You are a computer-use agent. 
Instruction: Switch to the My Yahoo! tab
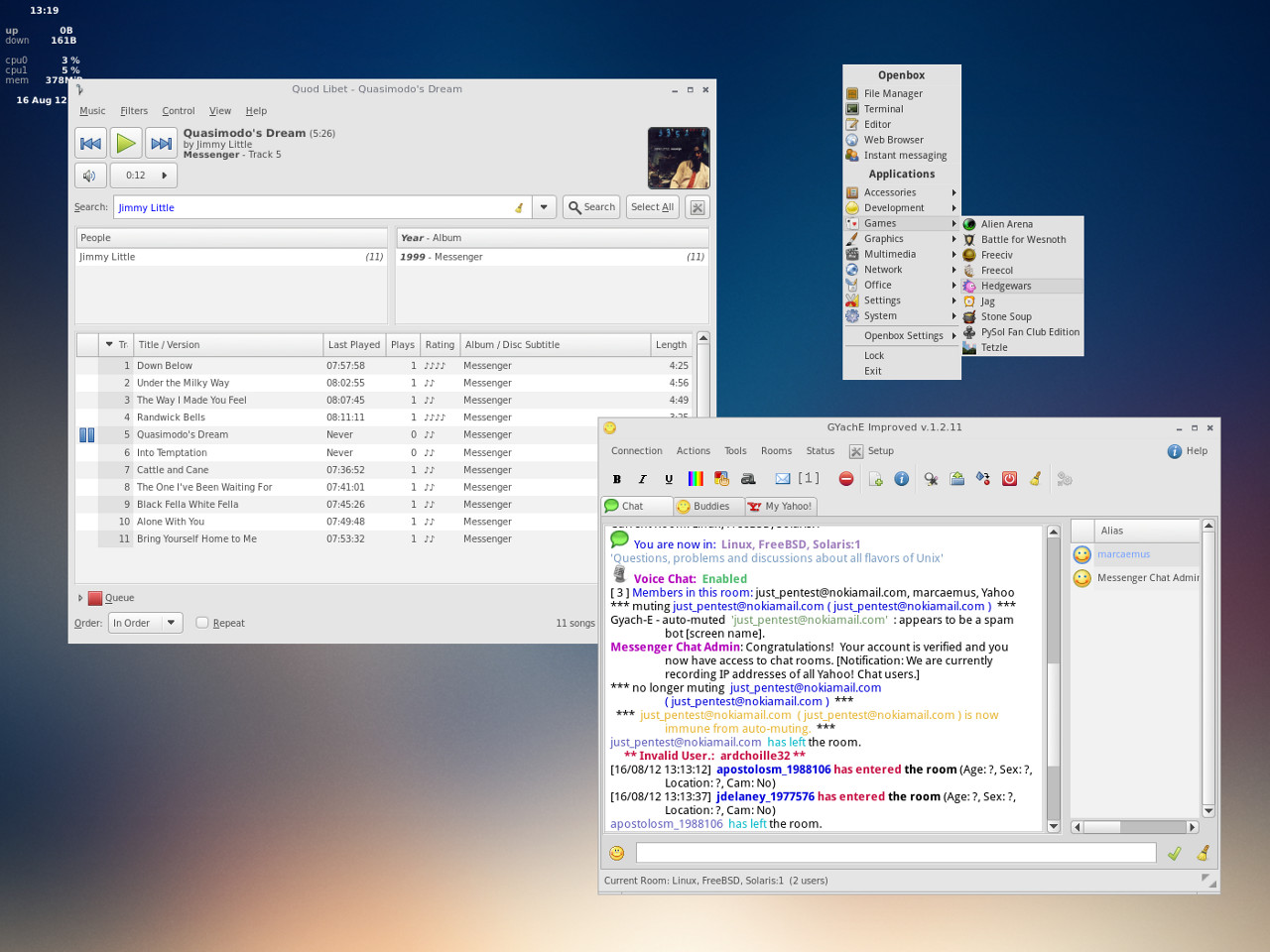(x=781, y=506)
